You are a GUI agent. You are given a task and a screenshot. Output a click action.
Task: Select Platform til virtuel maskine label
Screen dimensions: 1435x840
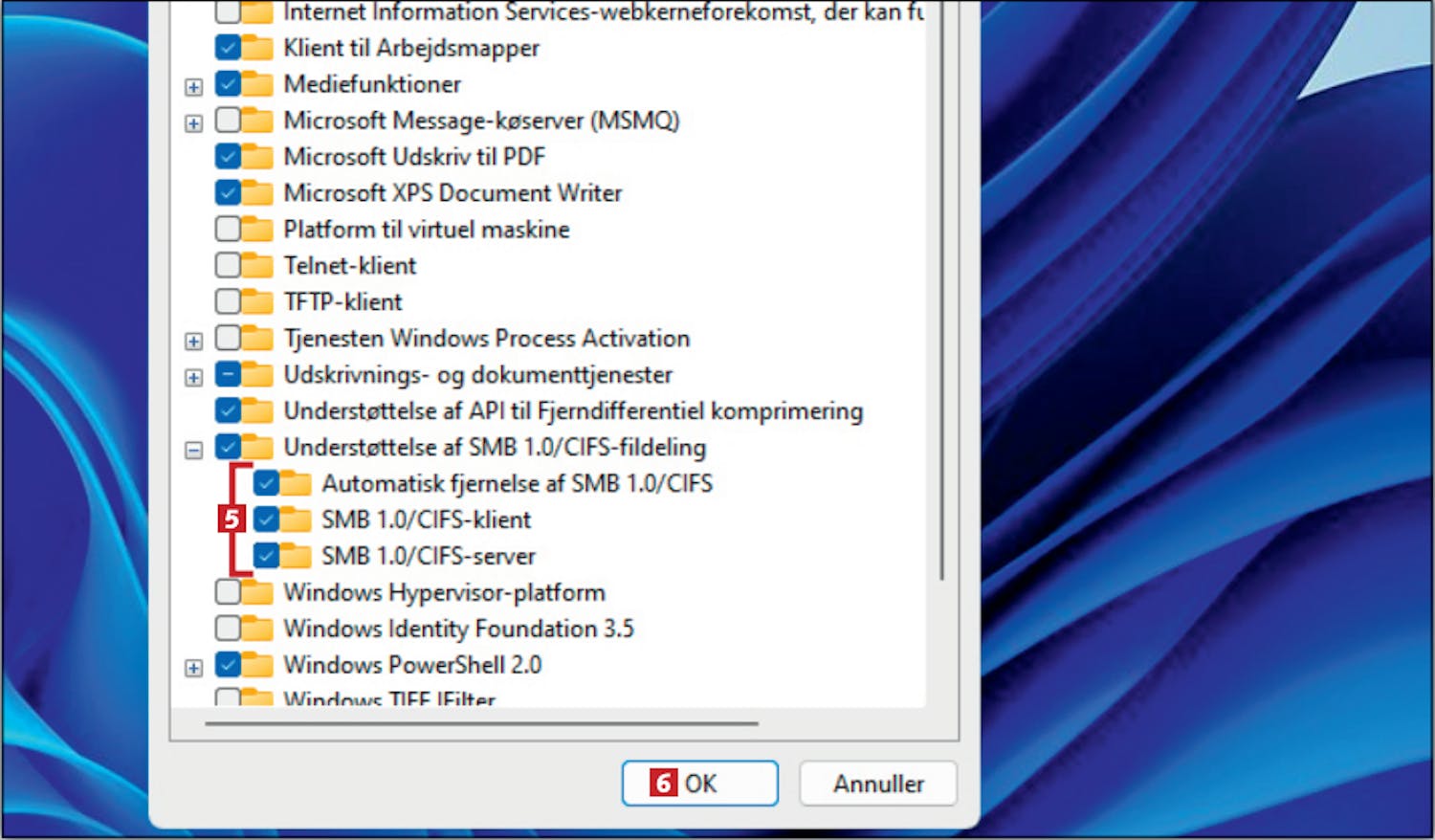pyautogui.click(x=427, y=229)
